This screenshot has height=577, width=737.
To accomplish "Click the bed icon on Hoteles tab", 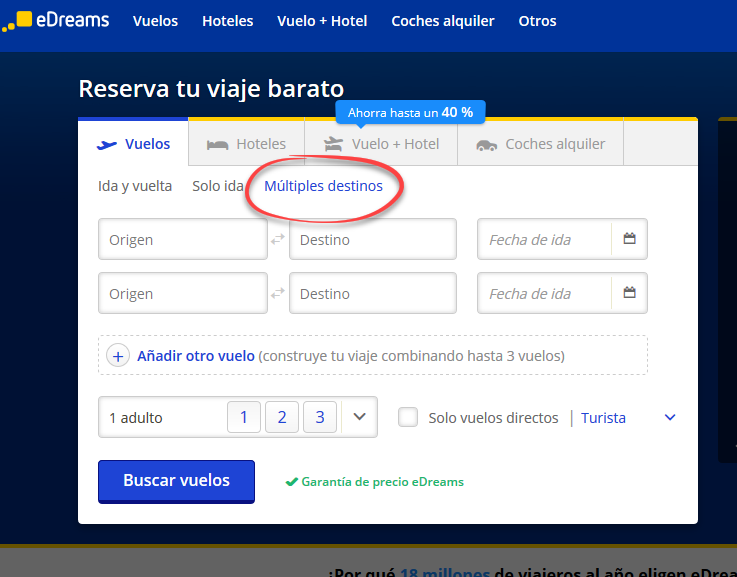I will [218, 145].
